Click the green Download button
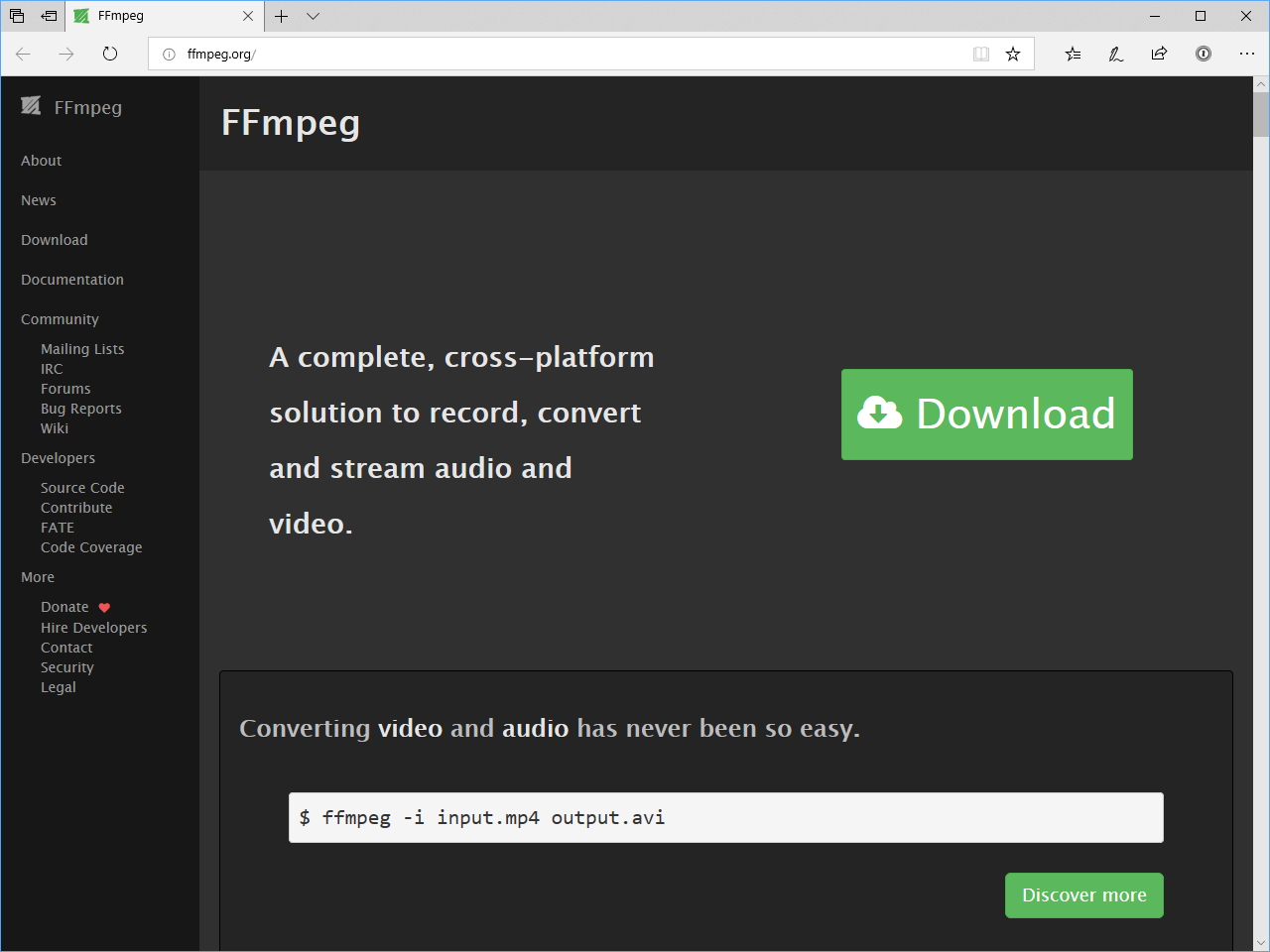Image resolution: width=1270 pixels, height=952 pixels. 985,415
